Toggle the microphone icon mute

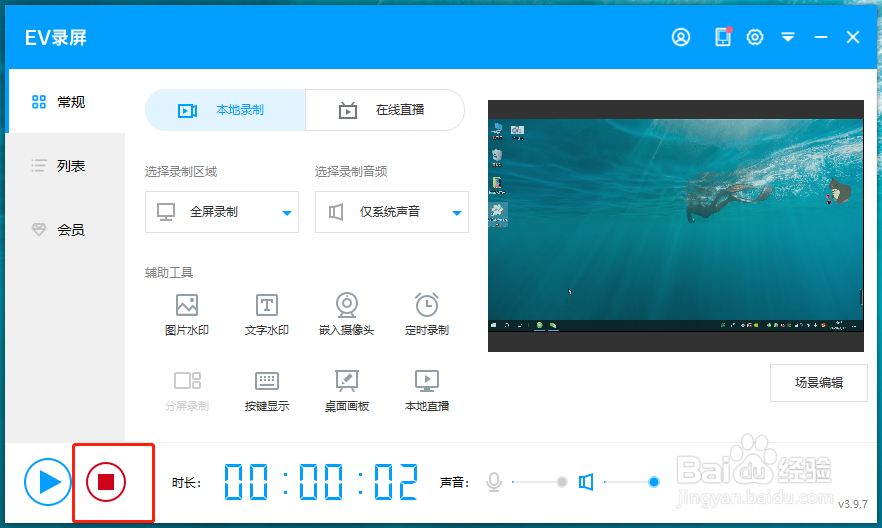point(494,482)
